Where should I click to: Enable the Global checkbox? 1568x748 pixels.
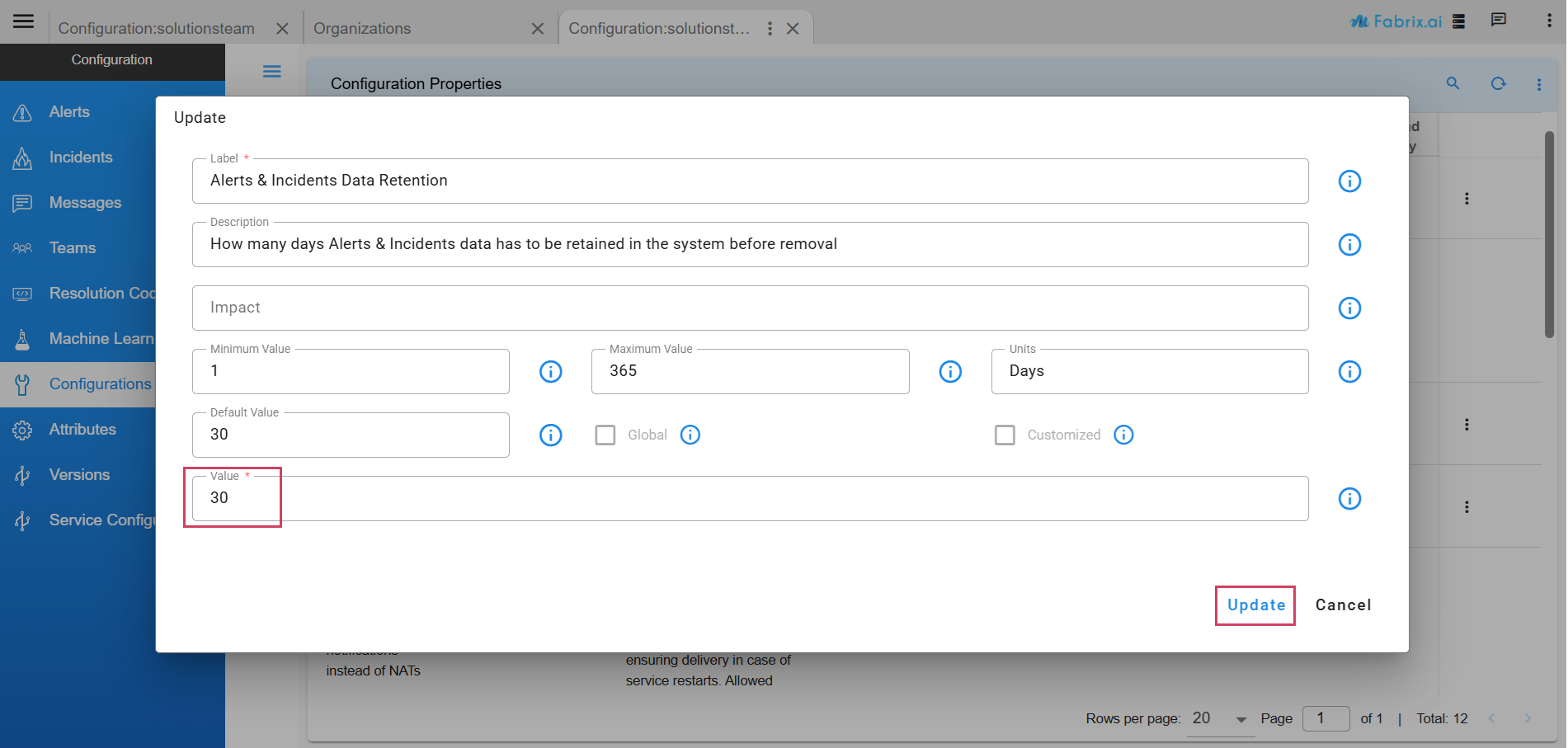click(605, 435)
